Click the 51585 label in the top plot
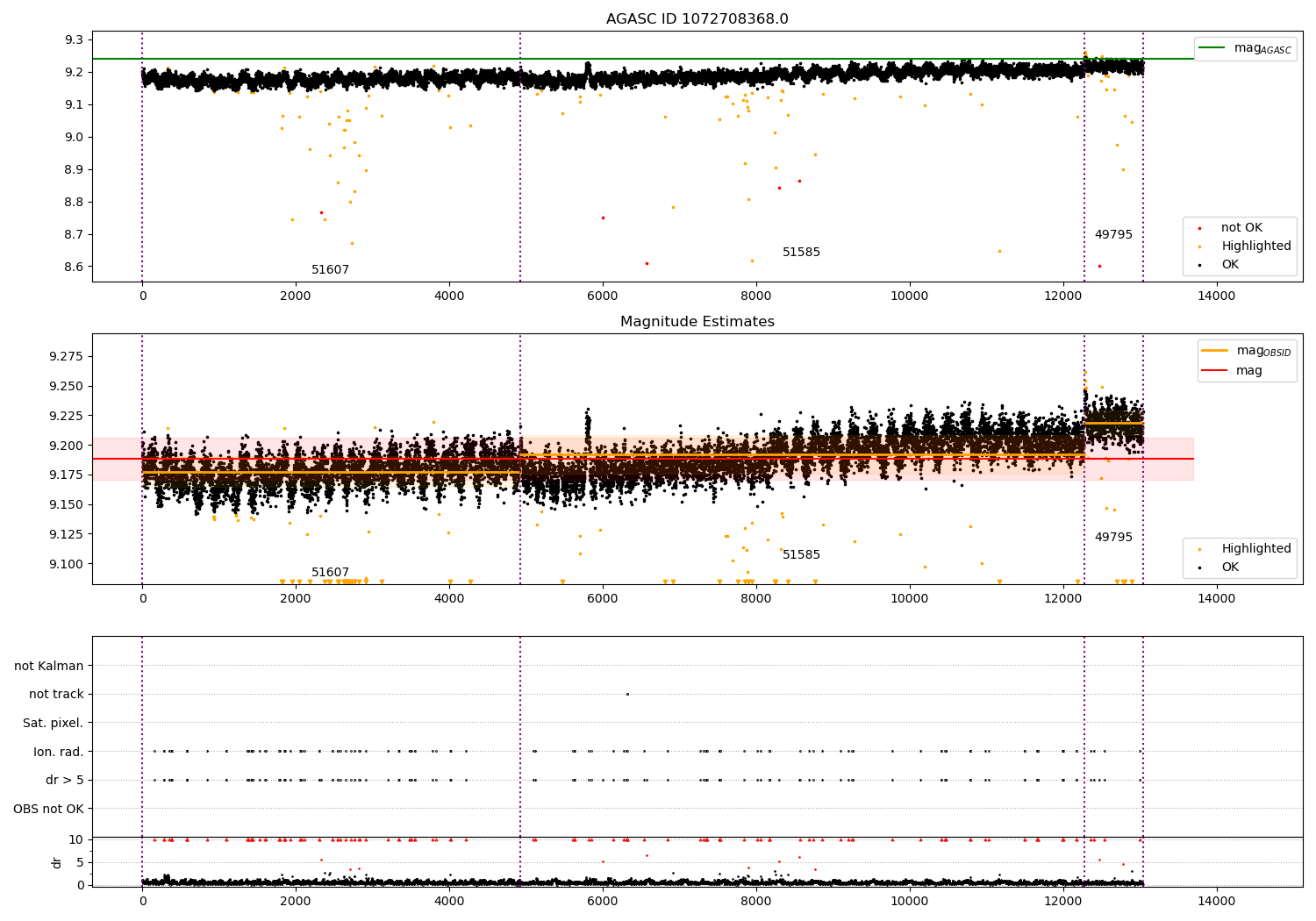The image size is (1316, 921). pyautogui.click(x=801, y=253)
